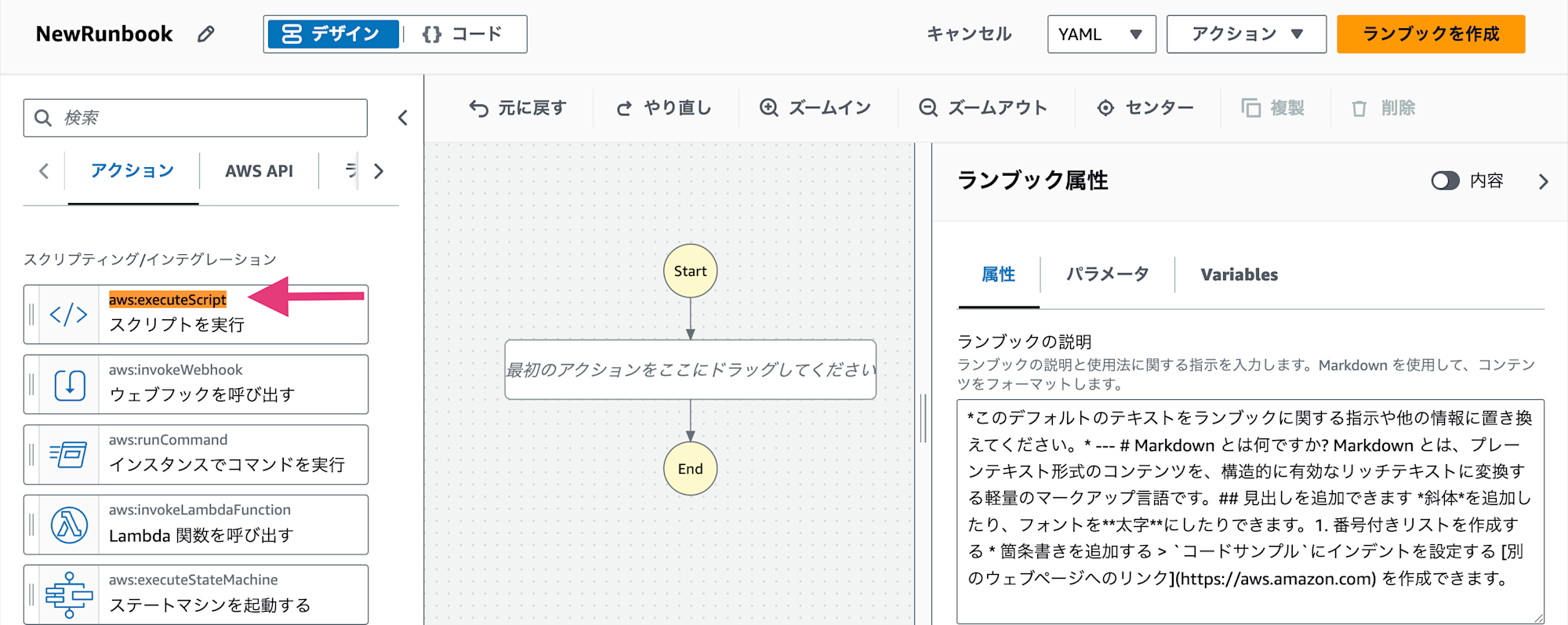This screenshot has height=625, width=1568.
Task: Toggle the 内容 switch
Action: 1445,181
